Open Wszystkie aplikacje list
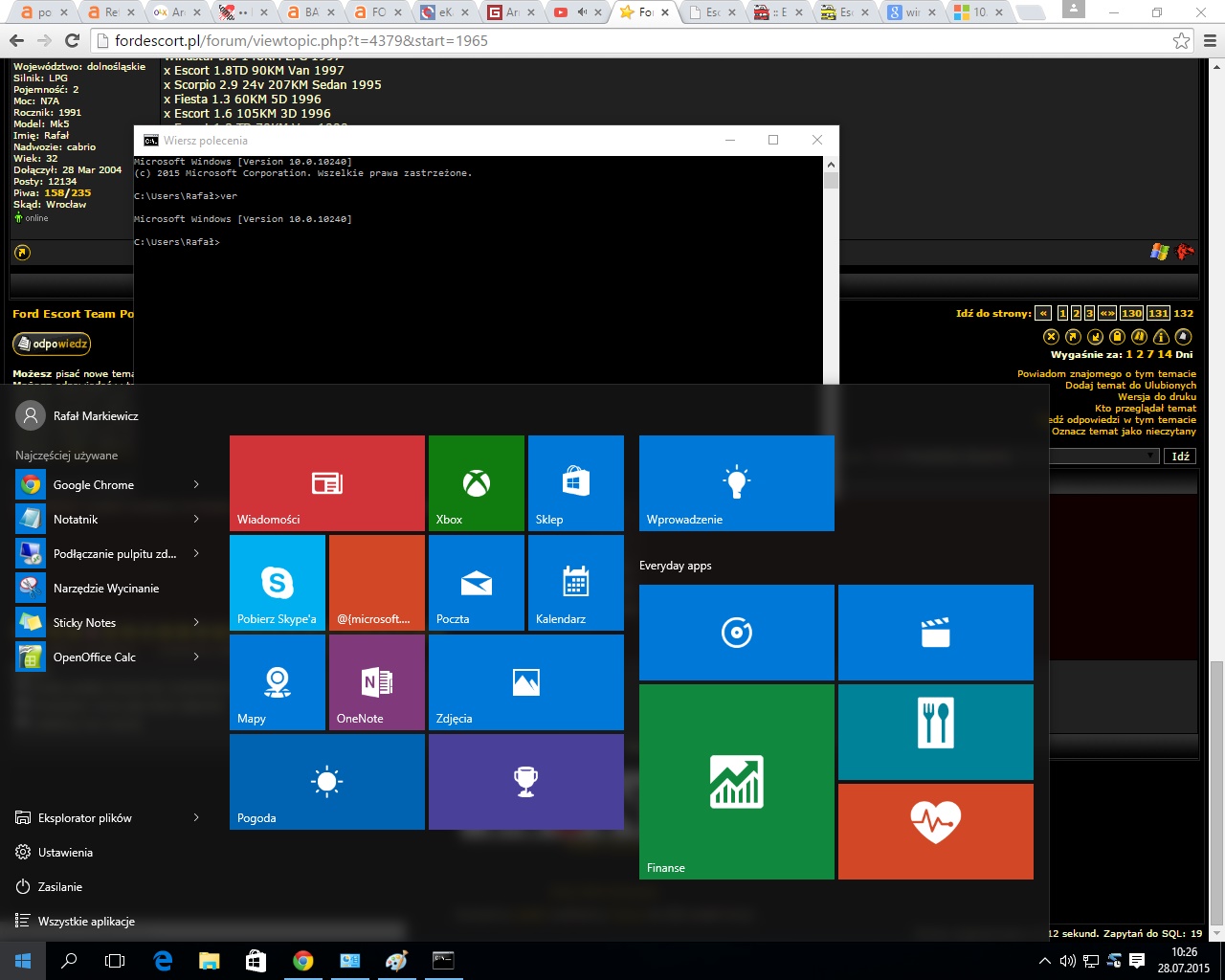Screen dimensions: 1225x980 pos(86,922)
